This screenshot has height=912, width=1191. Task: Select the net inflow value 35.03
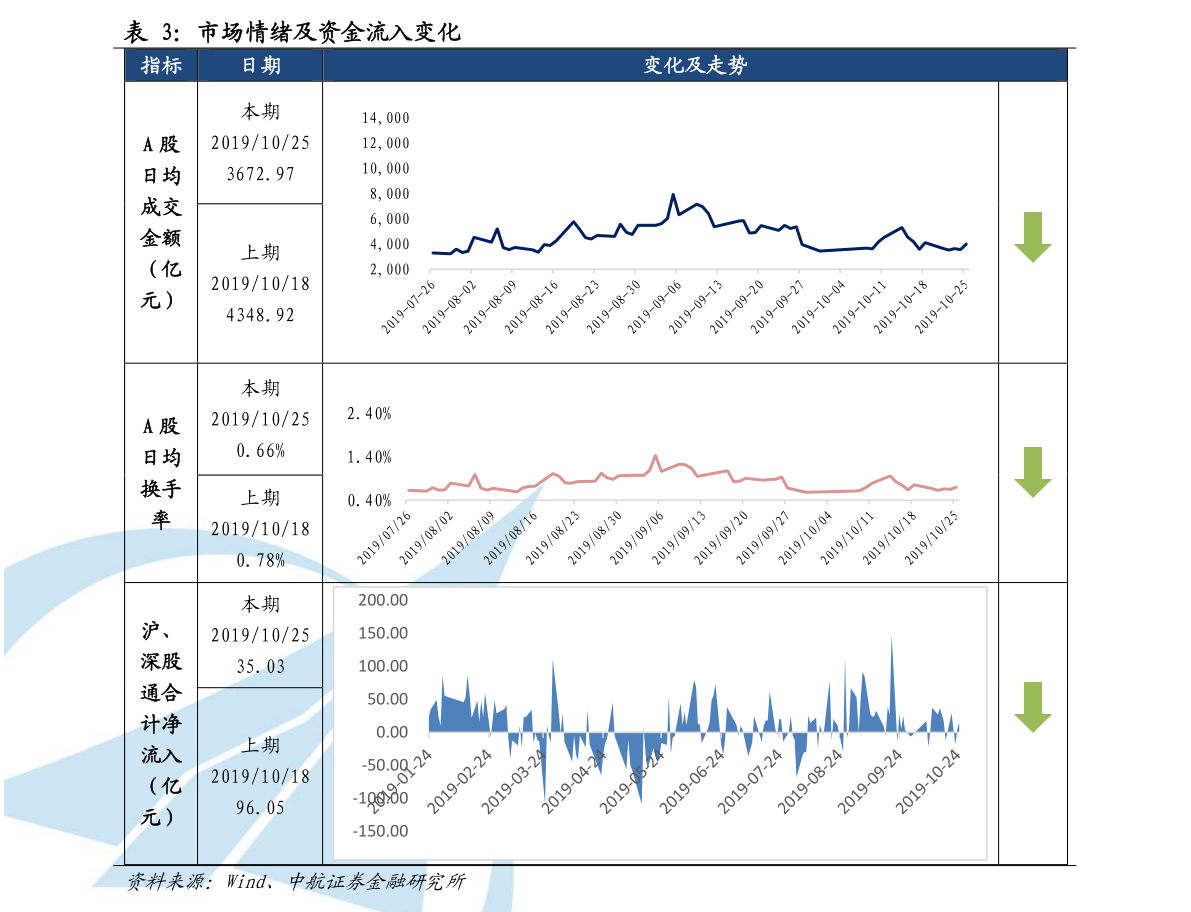click(261, 666)
